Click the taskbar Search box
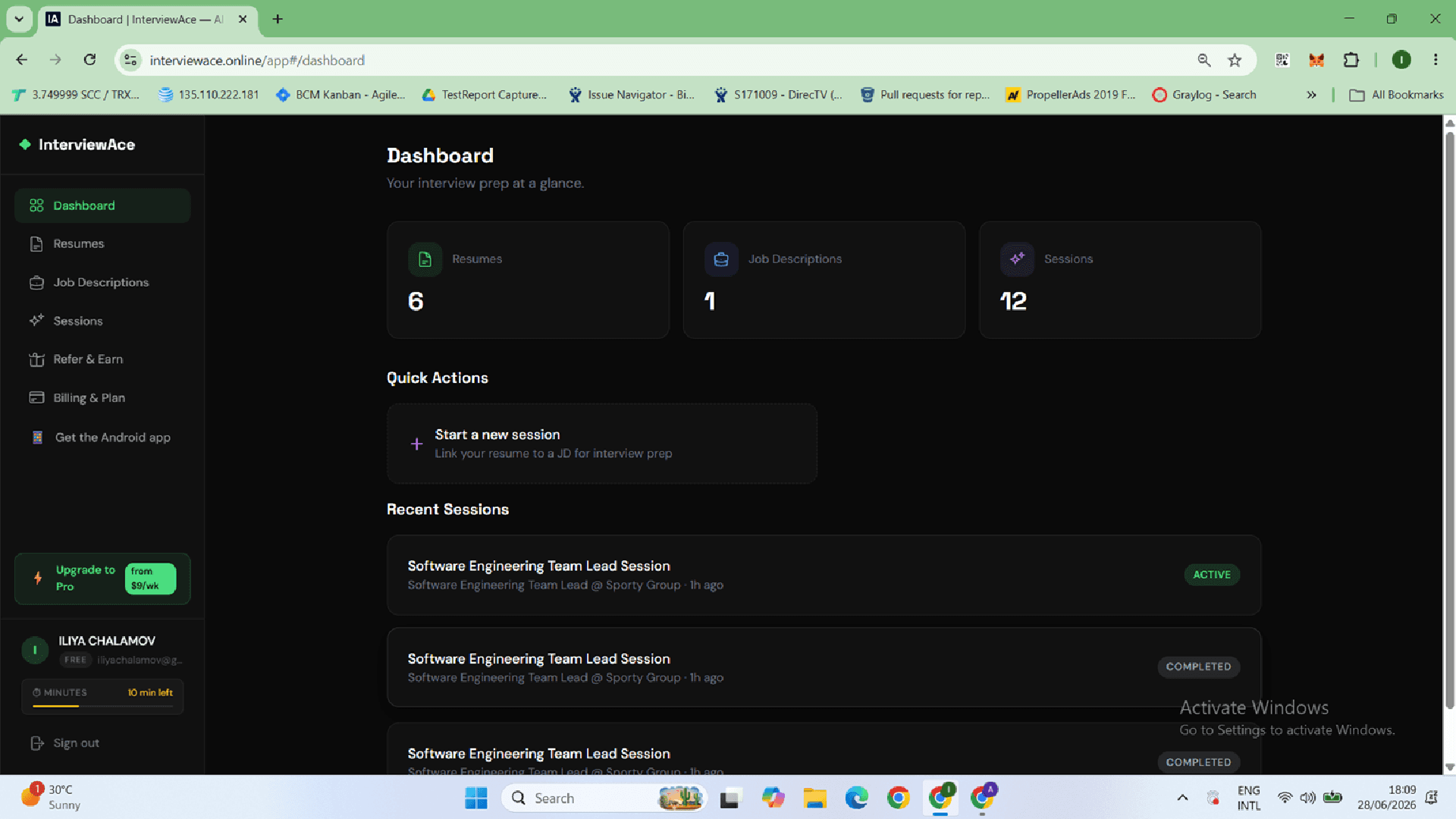 pyautogui.click(x=604, y=798)
